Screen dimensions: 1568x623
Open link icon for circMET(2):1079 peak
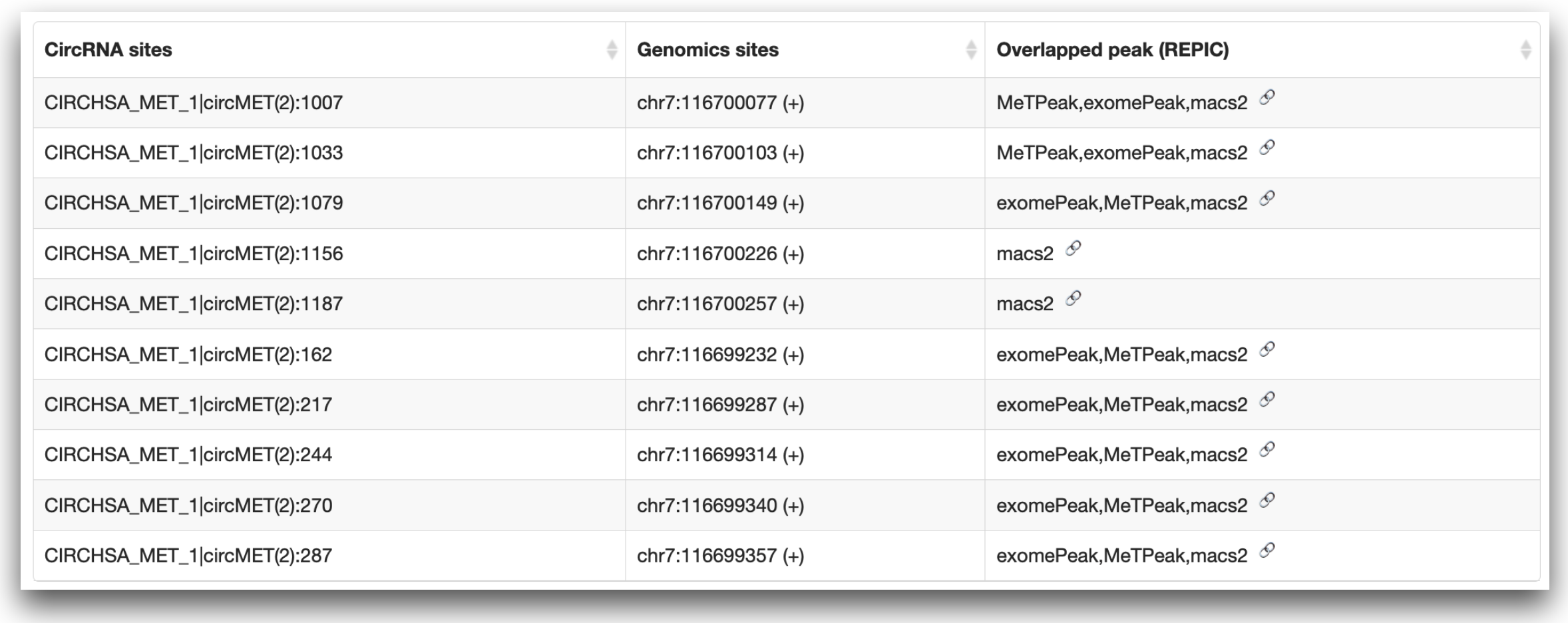point(1267,198)
